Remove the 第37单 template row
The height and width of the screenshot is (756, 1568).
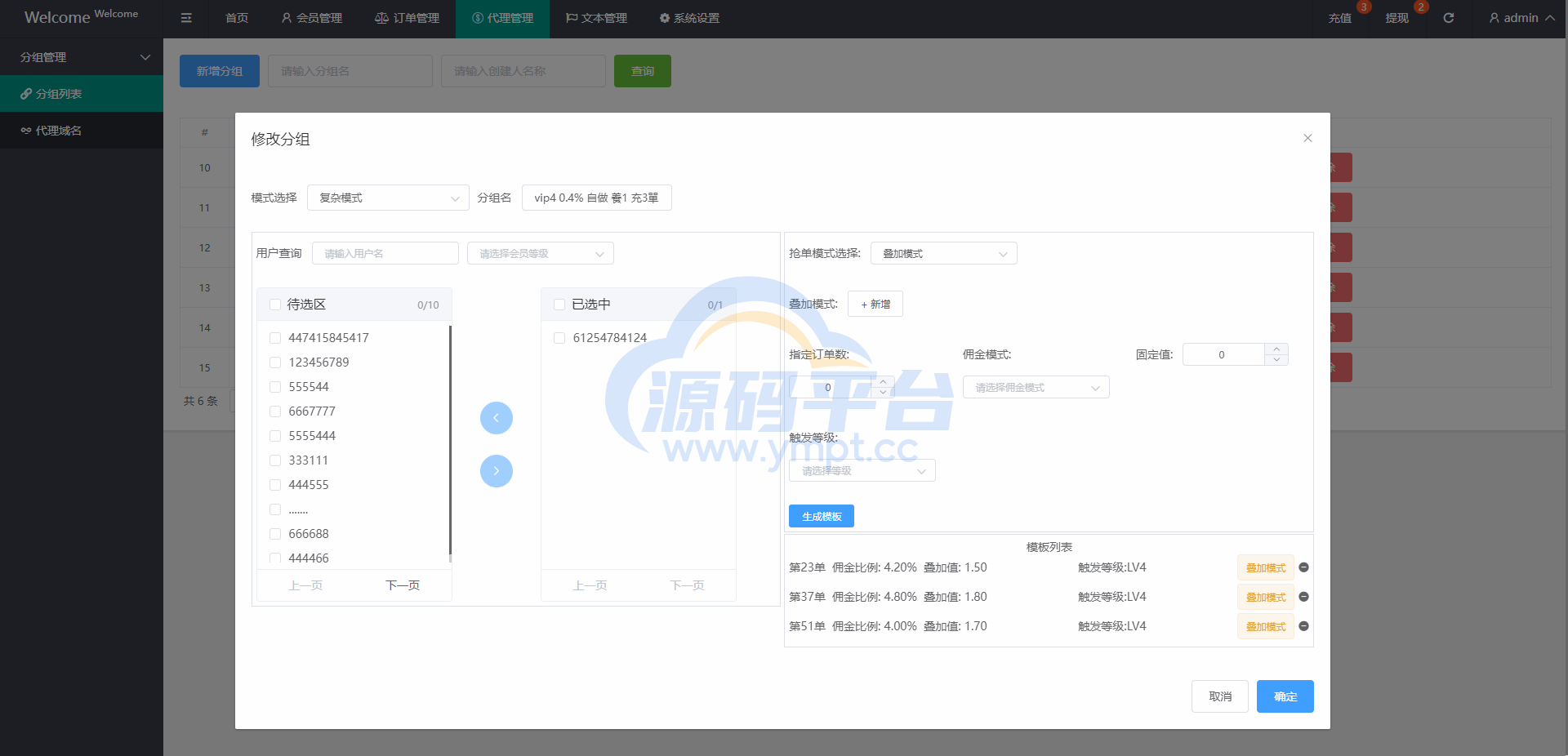[x=1303, y=597]
